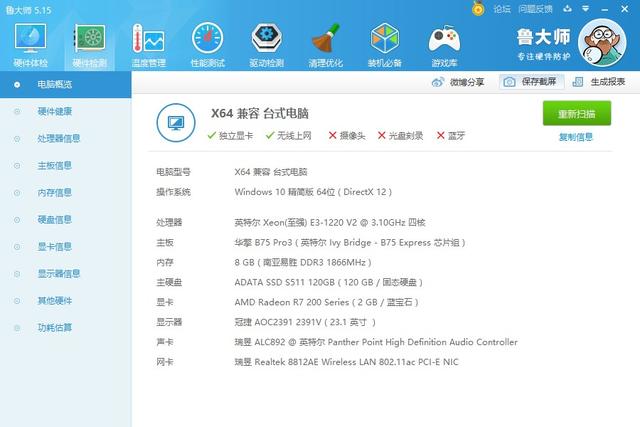Open 硬件体检 hardware checkup icon
The width and height of the screenshot is (640, 427).
pyautogui.click(x=30, y=44)
